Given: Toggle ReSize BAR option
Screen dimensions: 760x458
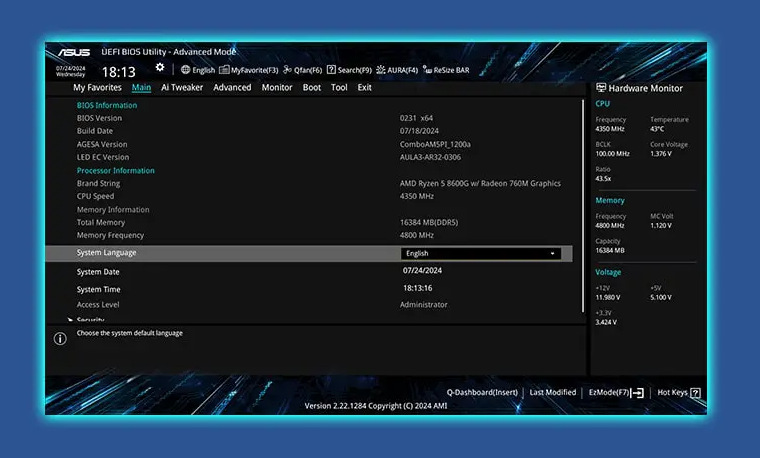Looking at the screenshot, I should pyautogui.click(x=446, y=70).
